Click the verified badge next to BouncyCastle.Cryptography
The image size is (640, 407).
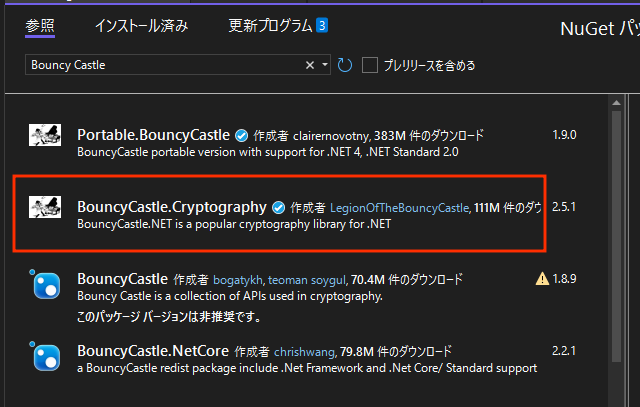[x=279, y=208]
